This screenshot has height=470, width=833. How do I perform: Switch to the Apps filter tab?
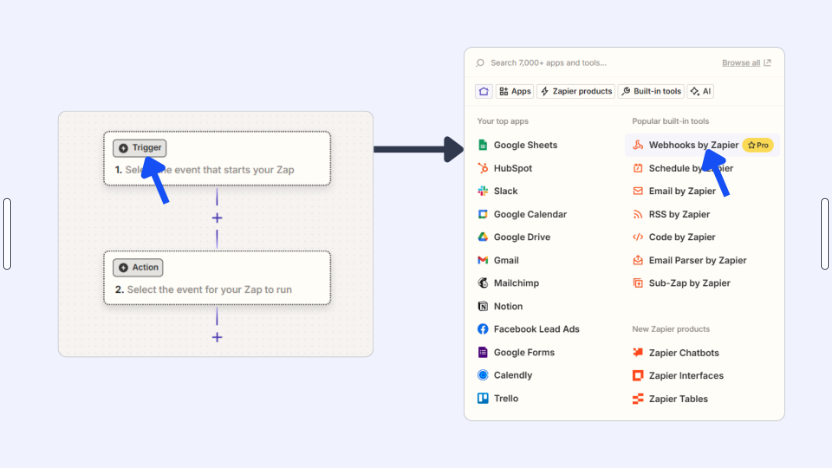[x=515, y=91]
